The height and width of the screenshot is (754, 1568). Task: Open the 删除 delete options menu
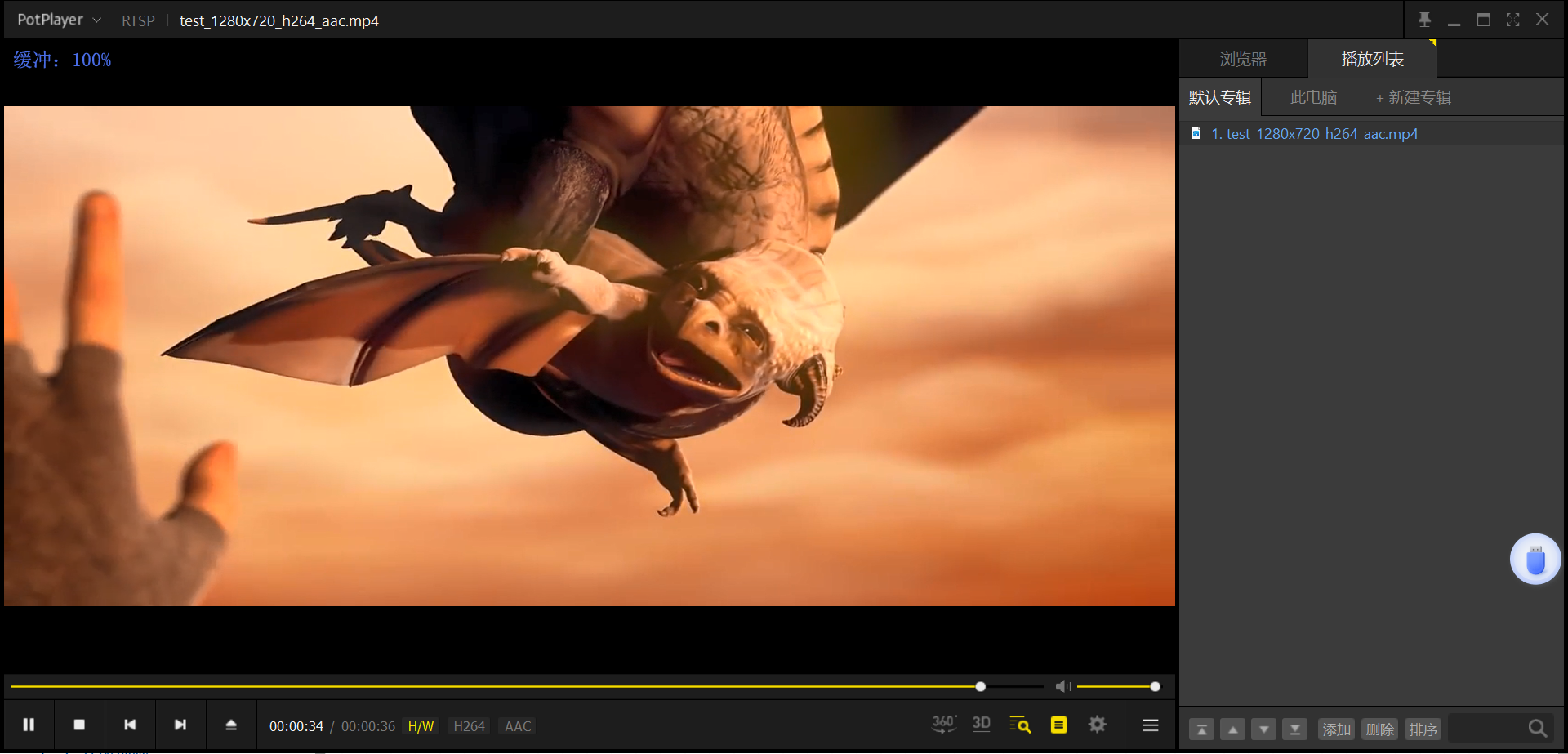point(1379,729)
